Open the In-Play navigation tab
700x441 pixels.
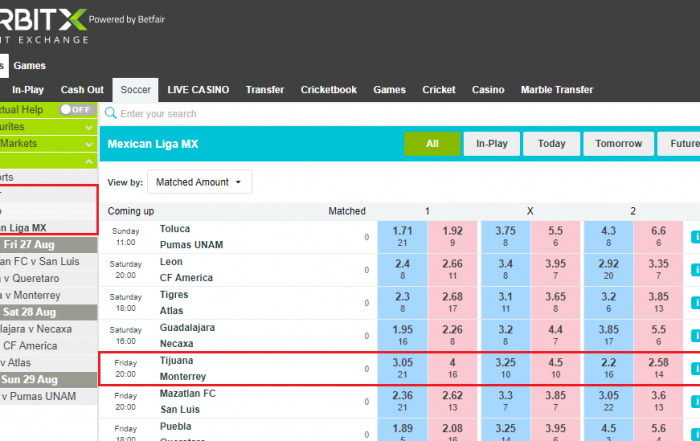click(x=28, y=90)
